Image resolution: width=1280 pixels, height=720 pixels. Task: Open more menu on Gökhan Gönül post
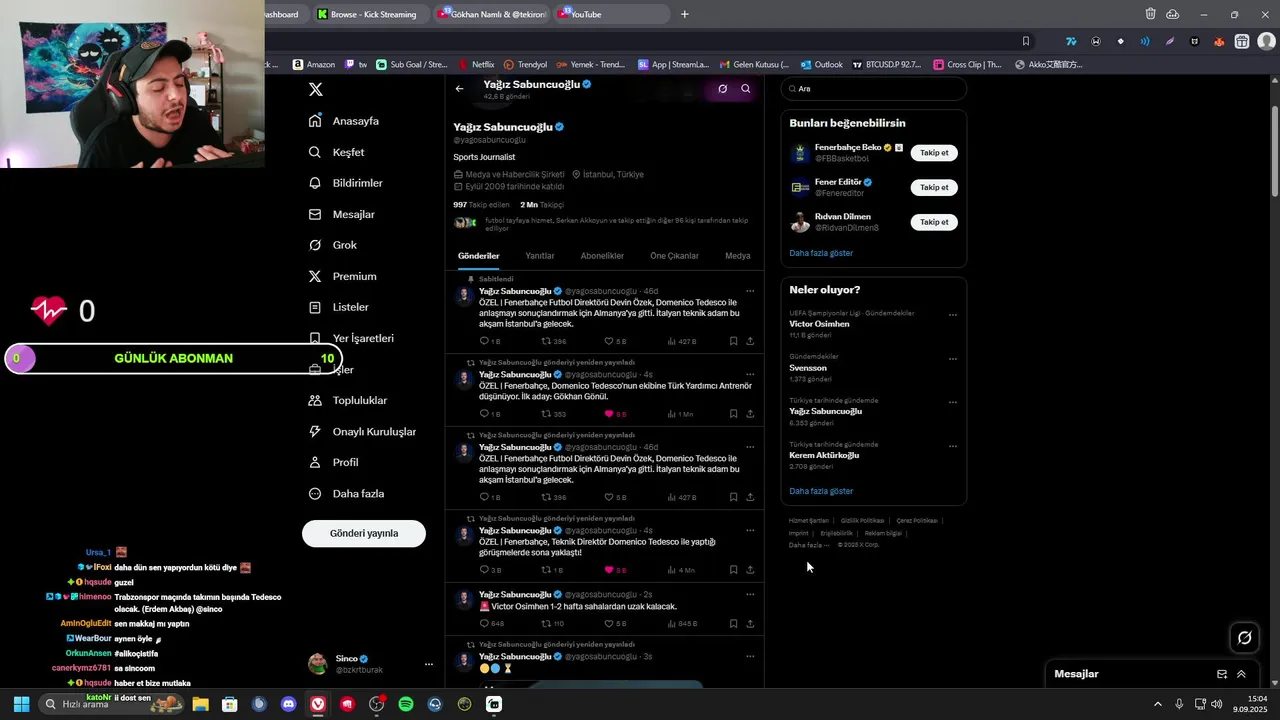click(x=750, y=374)
